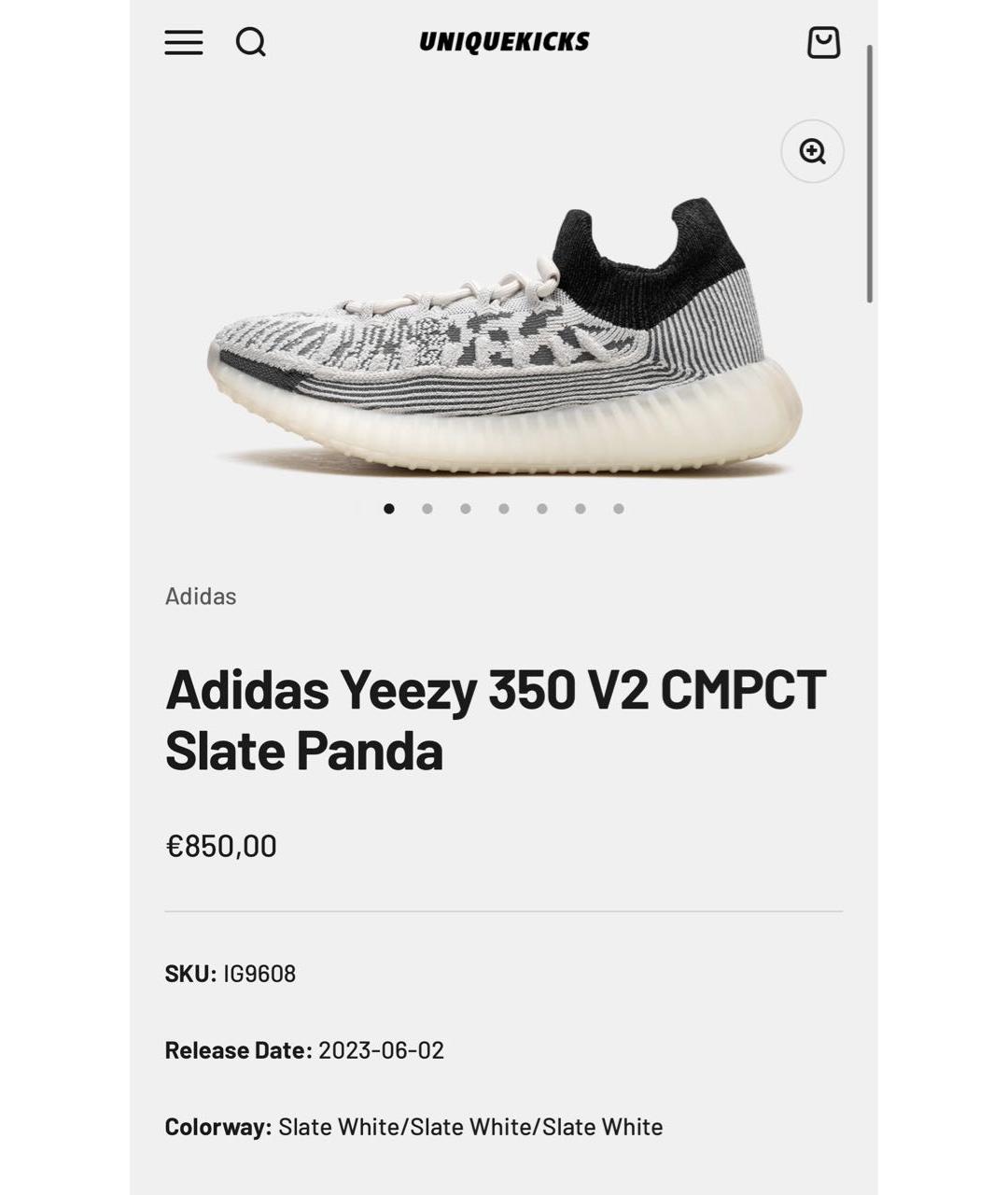
Task: Click the Colorway Slate White text
Action: [x=413, y=1127]
